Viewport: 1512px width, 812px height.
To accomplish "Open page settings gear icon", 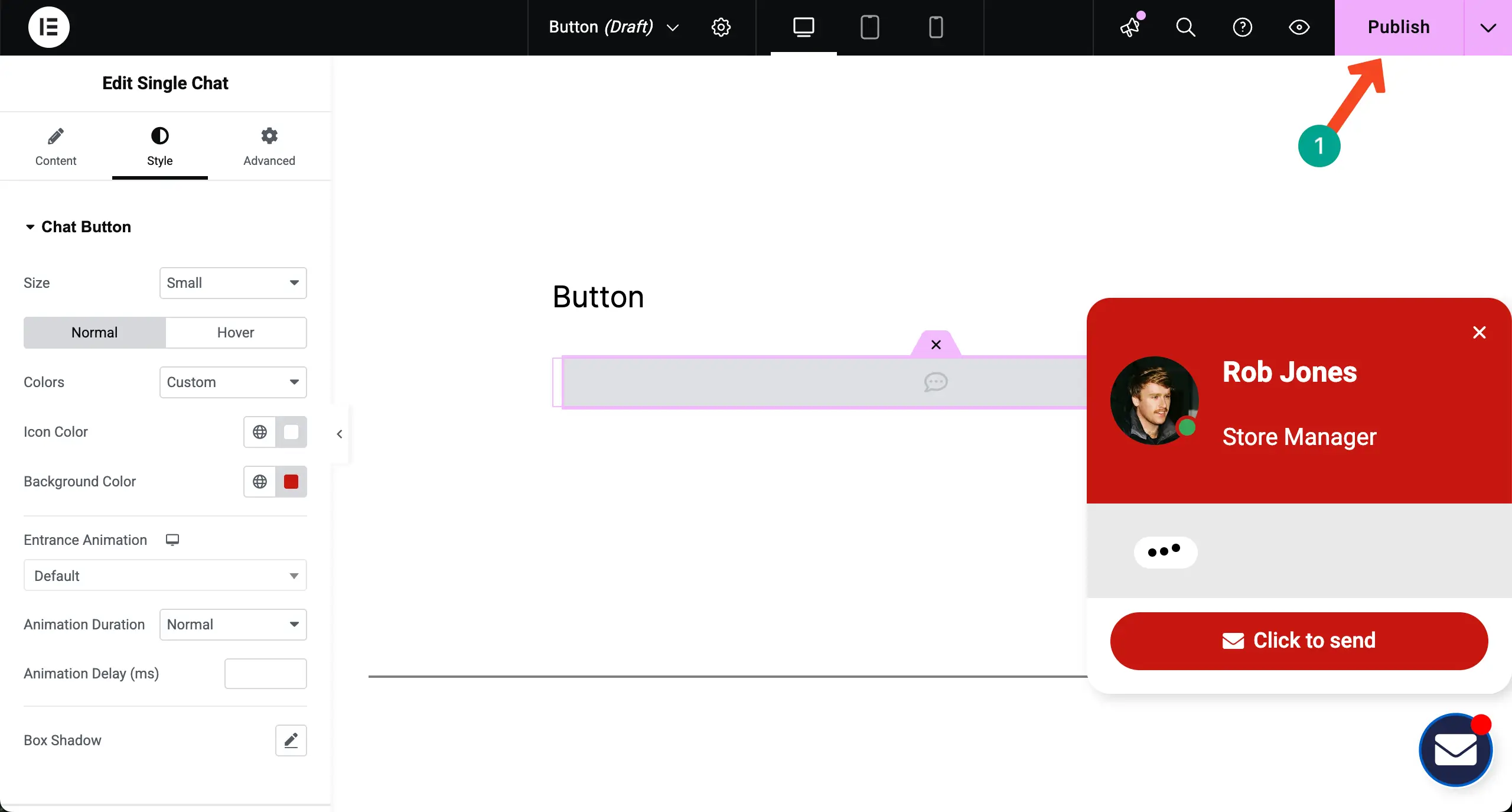I will pos(721,27).
